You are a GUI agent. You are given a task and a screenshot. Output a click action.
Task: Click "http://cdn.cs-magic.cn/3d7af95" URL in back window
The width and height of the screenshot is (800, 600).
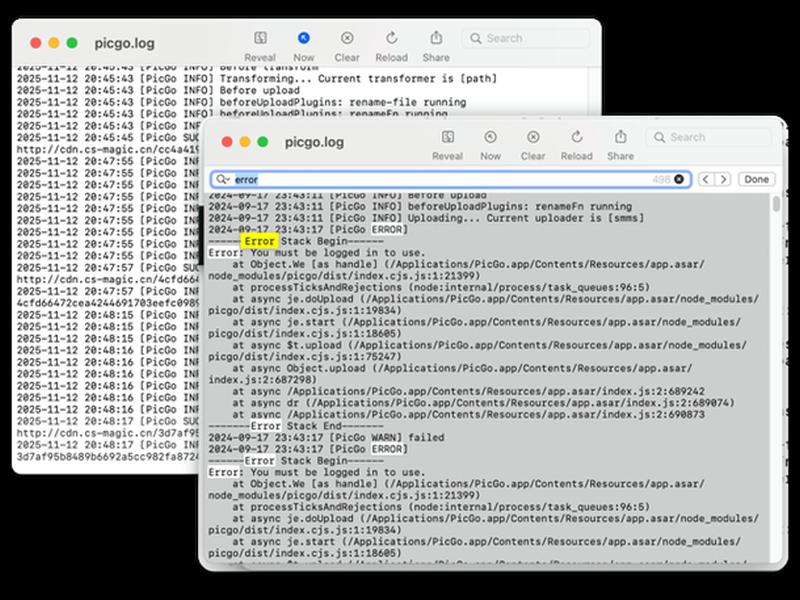tap(108, 433)
